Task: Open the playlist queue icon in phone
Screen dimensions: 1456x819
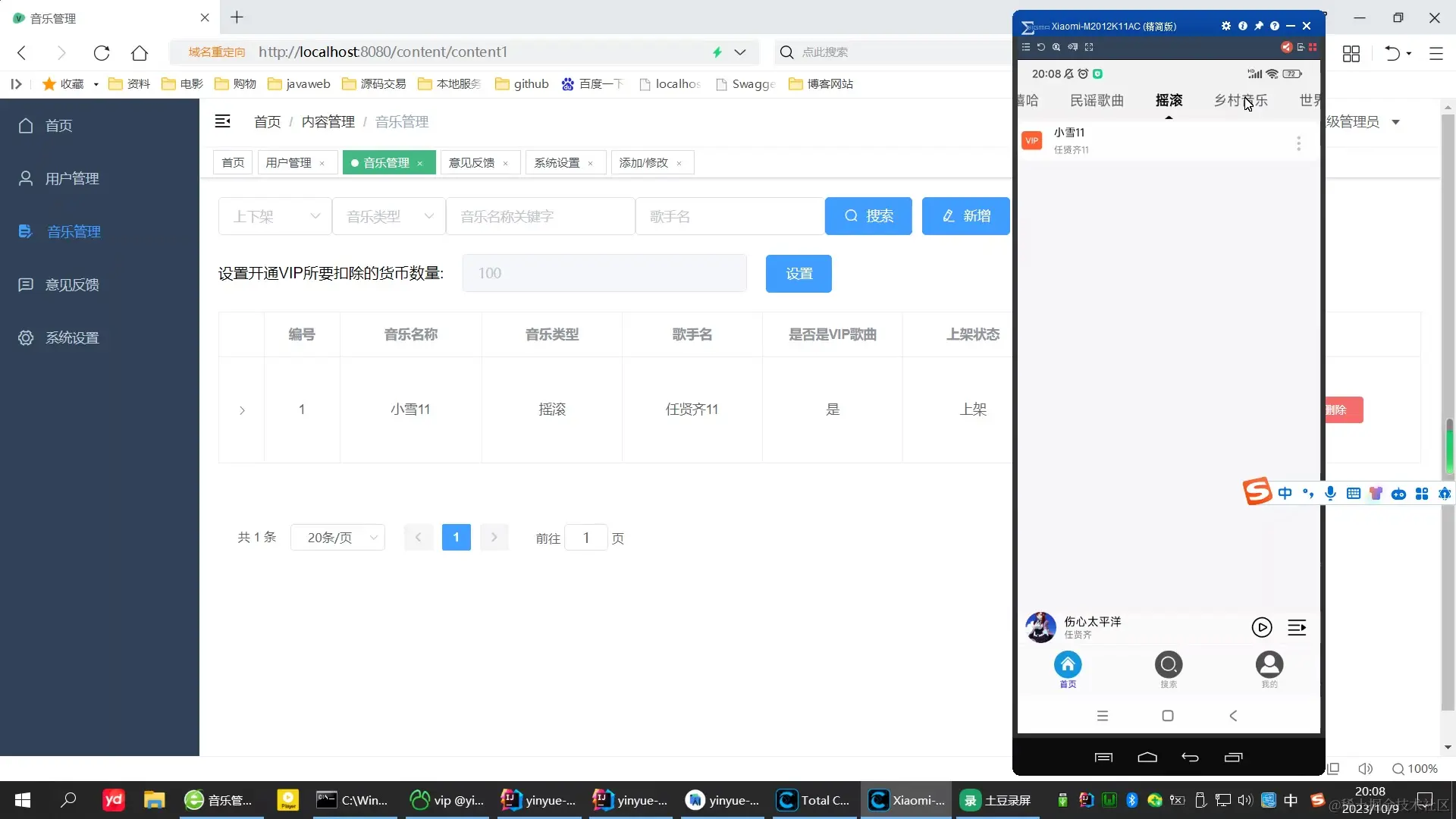Action: (x=1297, y=627)
